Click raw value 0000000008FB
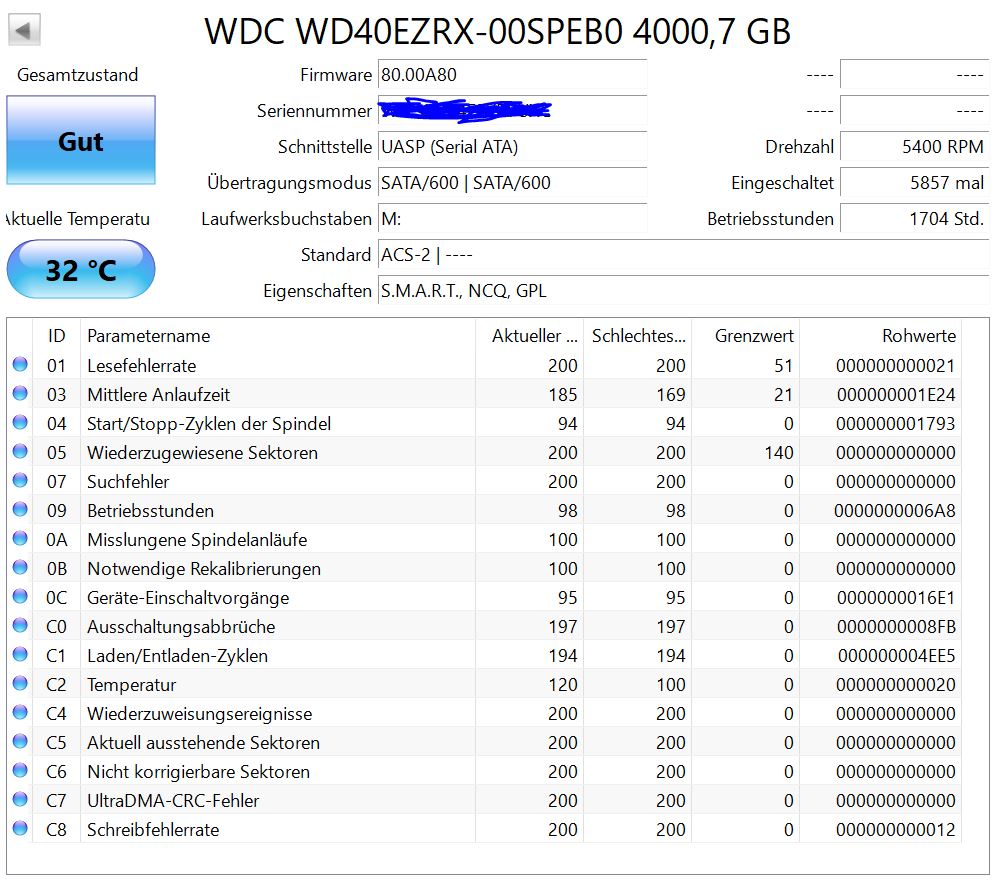This screenshot has width=992, height=887. pos(896,627)
